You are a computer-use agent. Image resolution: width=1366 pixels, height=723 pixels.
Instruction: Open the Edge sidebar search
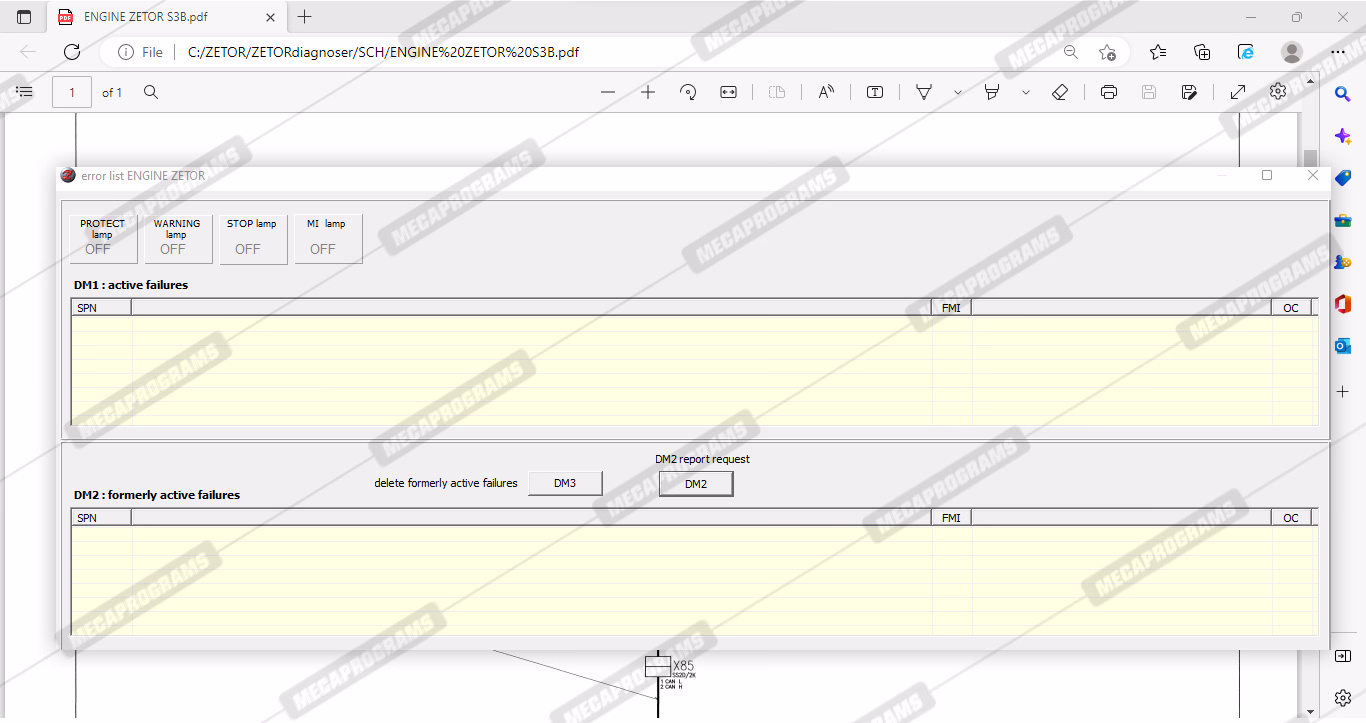pyautogui.click(x=1343, y=94)
